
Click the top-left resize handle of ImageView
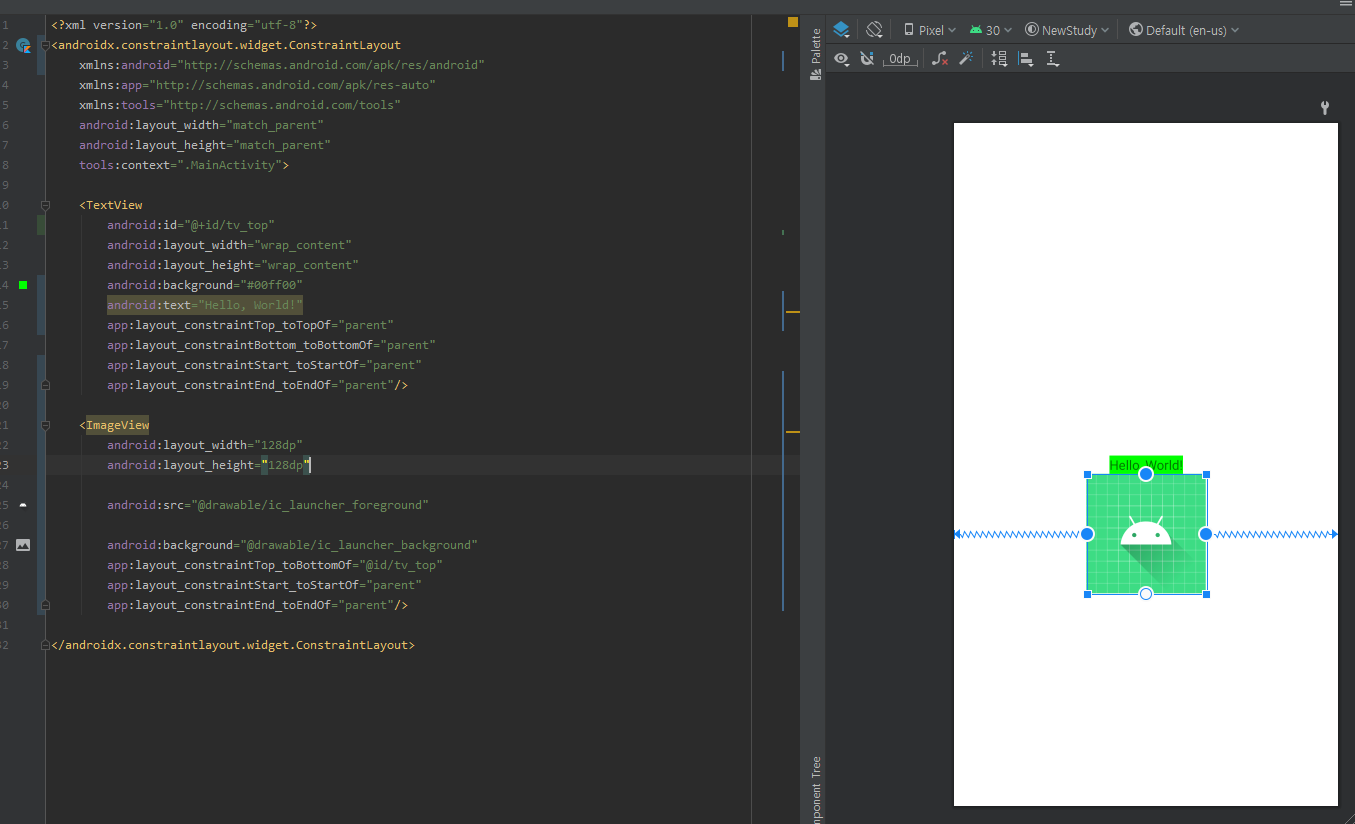(x=1087, y=475)
